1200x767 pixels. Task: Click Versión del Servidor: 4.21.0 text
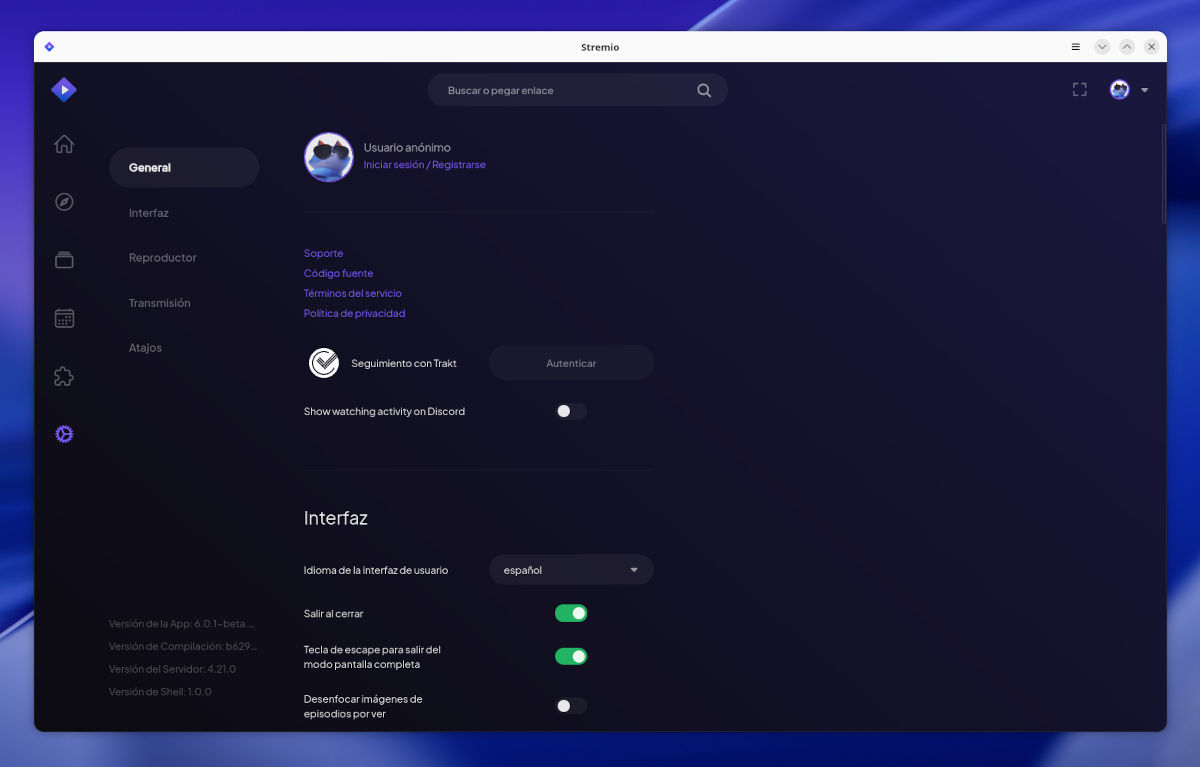pos(172,669)
